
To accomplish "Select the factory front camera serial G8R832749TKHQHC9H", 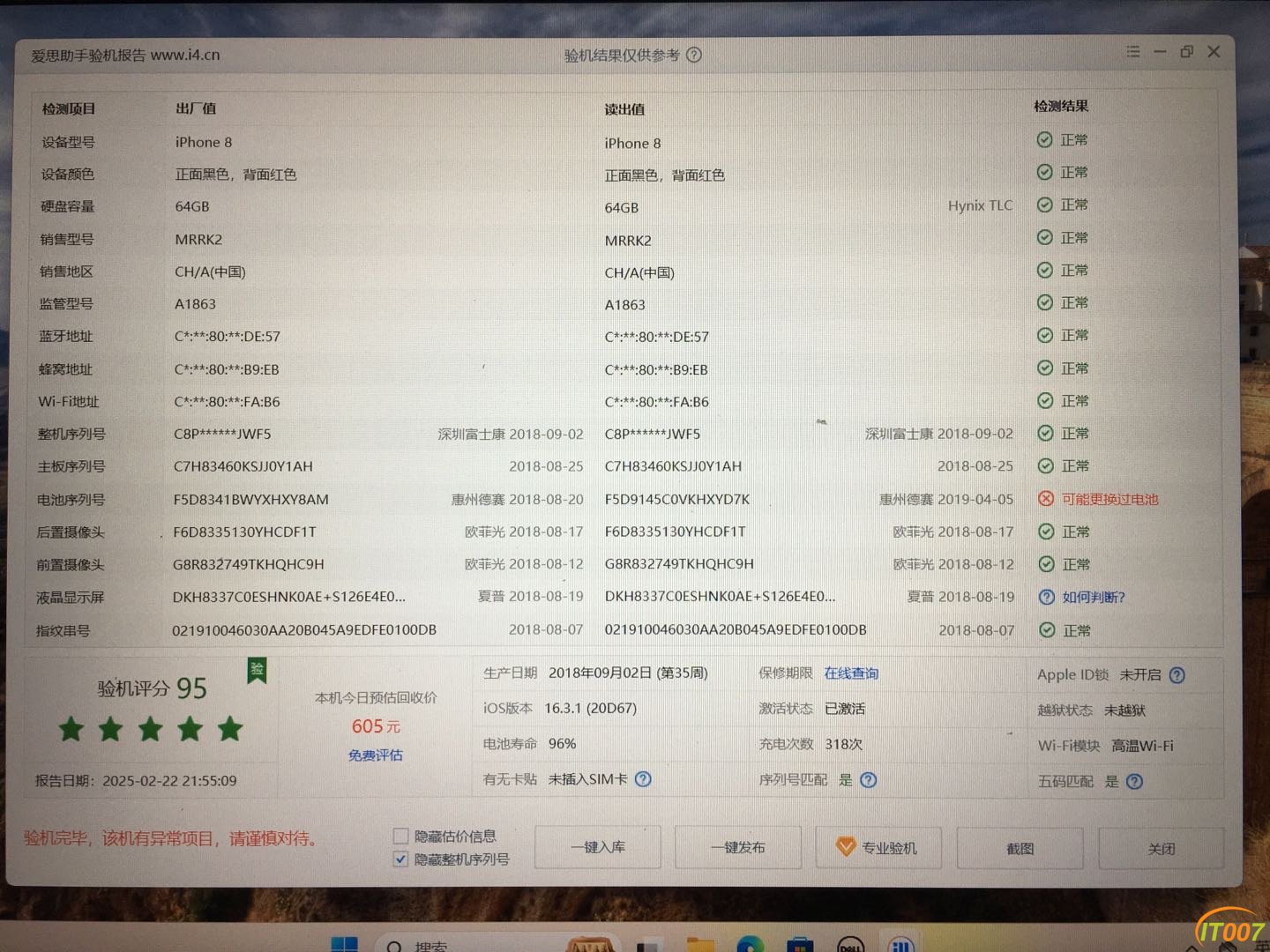I will (x=248, y=564).
